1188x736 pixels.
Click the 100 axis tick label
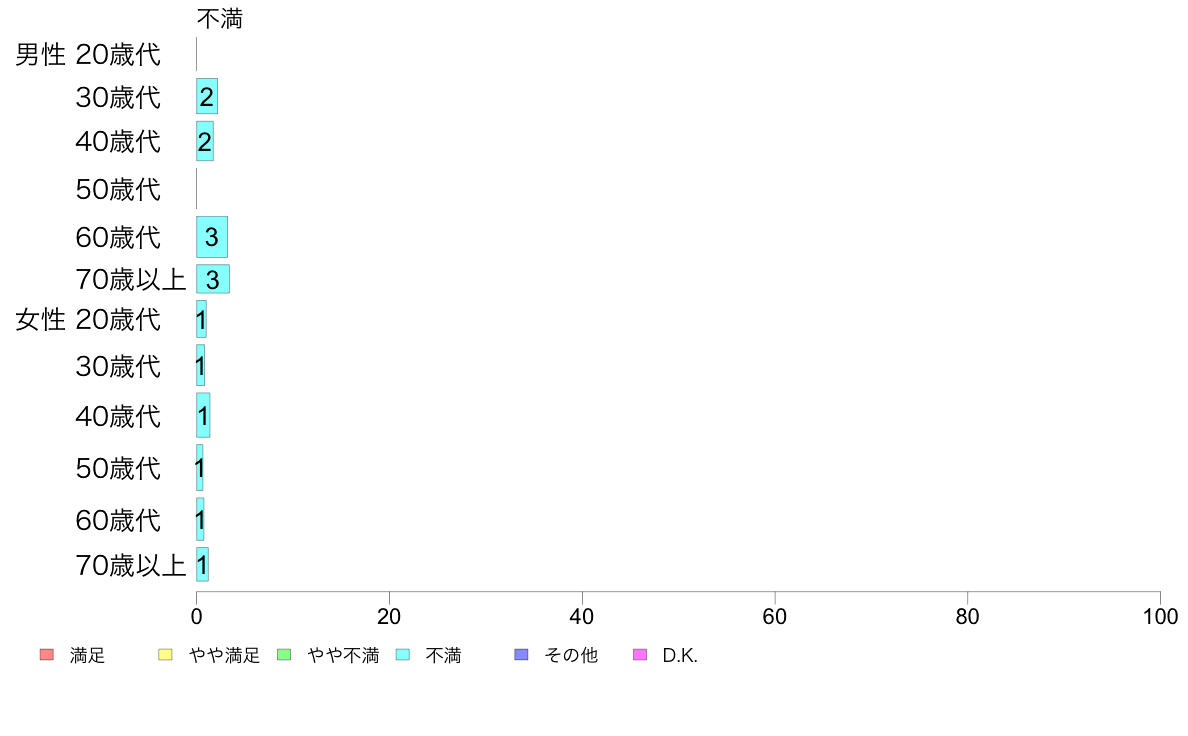click(1160, 617)
